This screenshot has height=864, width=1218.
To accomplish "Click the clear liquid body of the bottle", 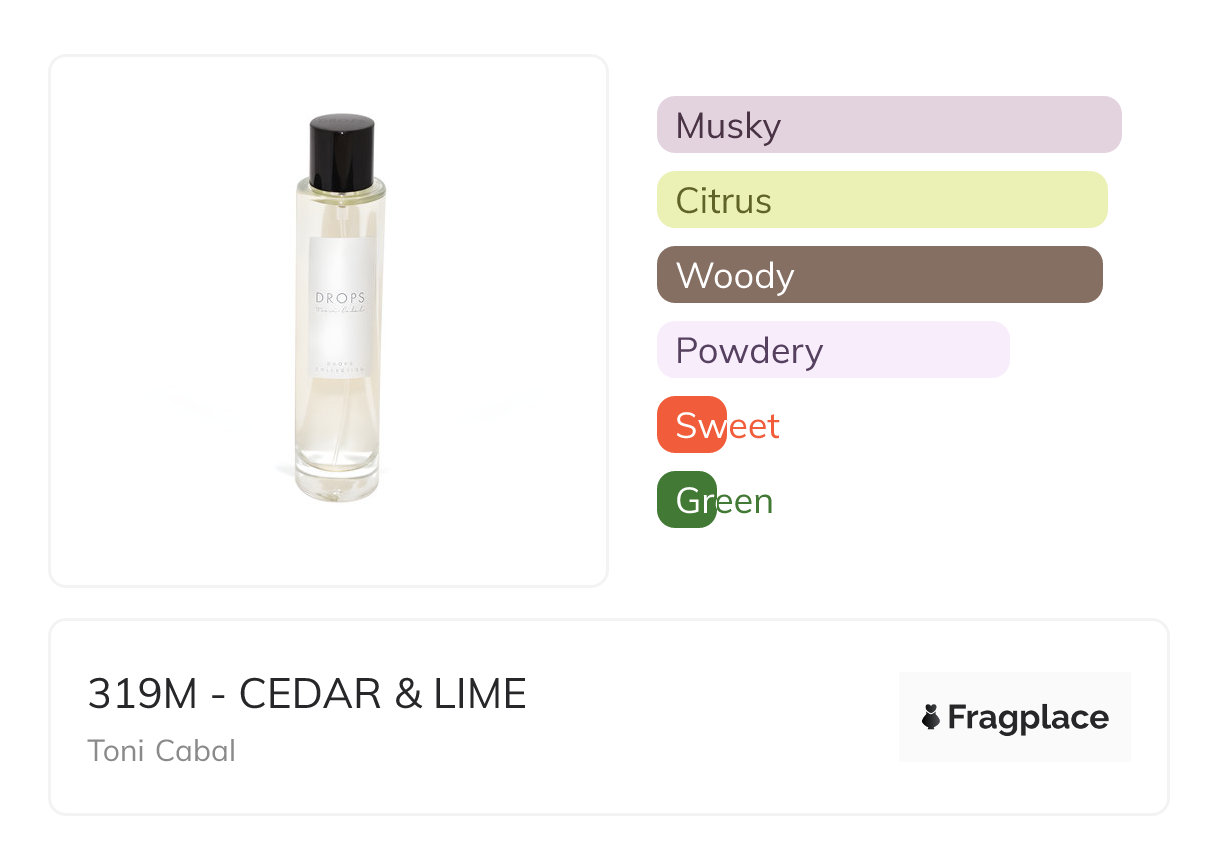I will 341,420.
